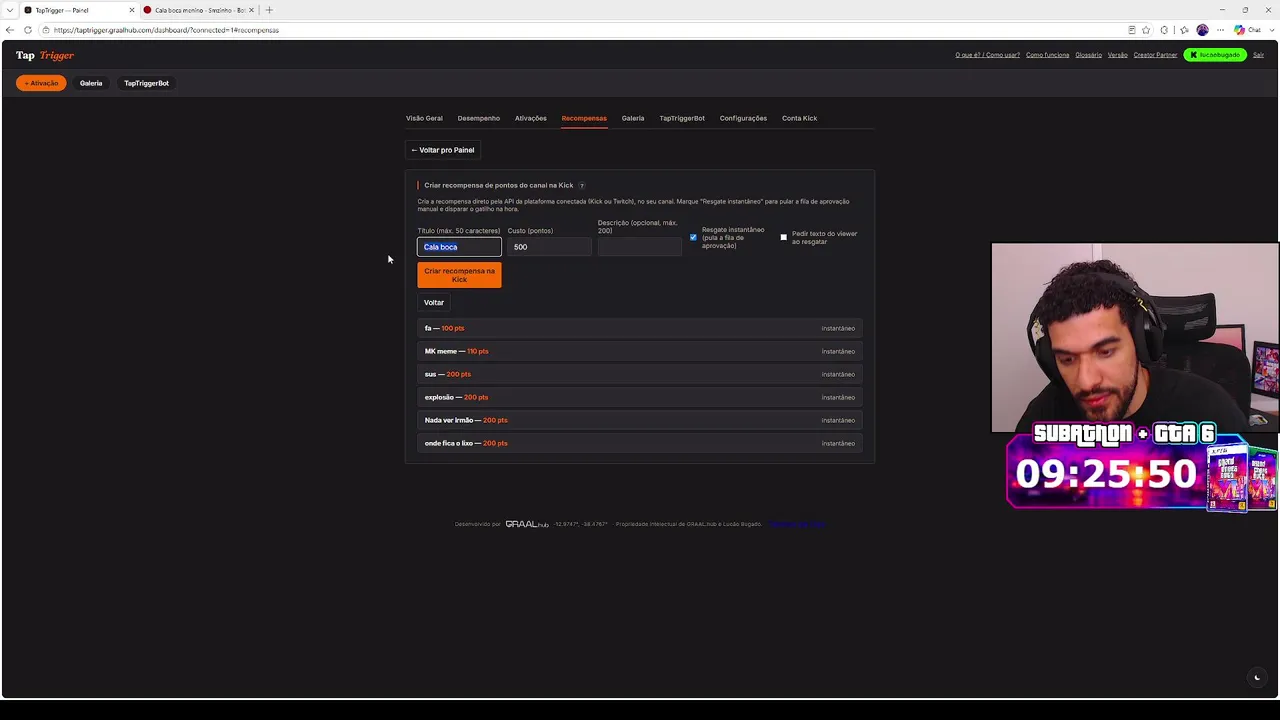The width and height of the screenshot is (1280, 720).
Task: Open the TapTriggerBot dashboard tab
Action: tap(682, 118)
